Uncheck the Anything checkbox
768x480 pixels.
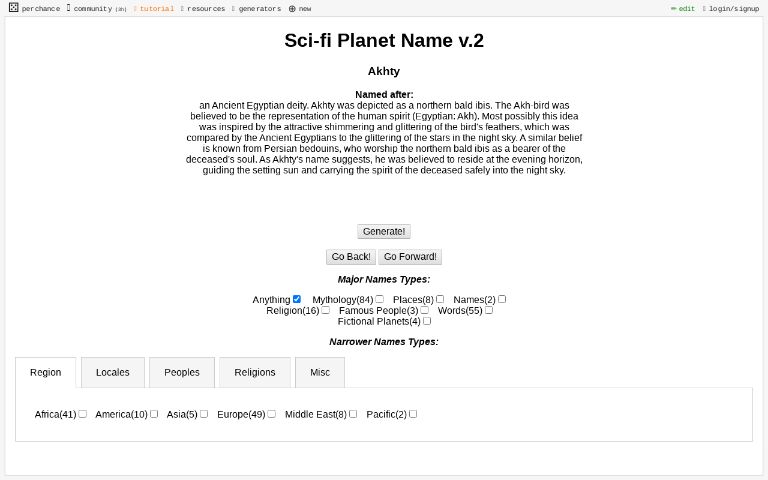click(297, 299)
